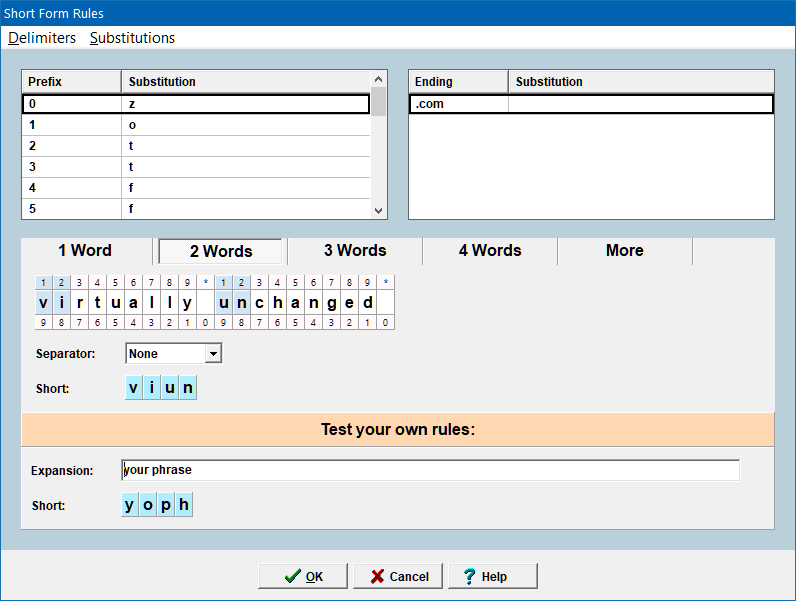
Task: Show the More tab
Action: 624,251
